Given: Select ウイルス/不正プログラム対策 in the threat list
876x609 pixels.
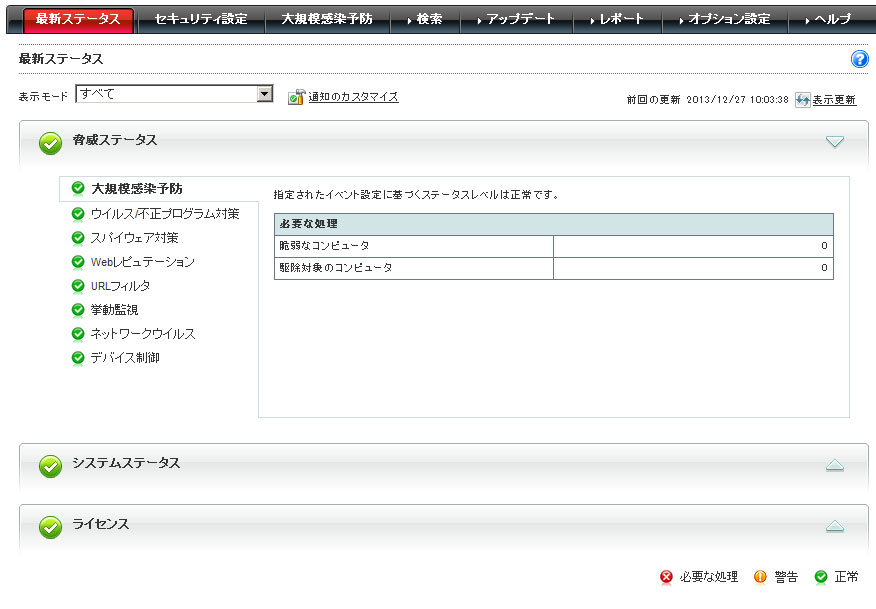Looking at the screenshot, I should tap(165, 214).
